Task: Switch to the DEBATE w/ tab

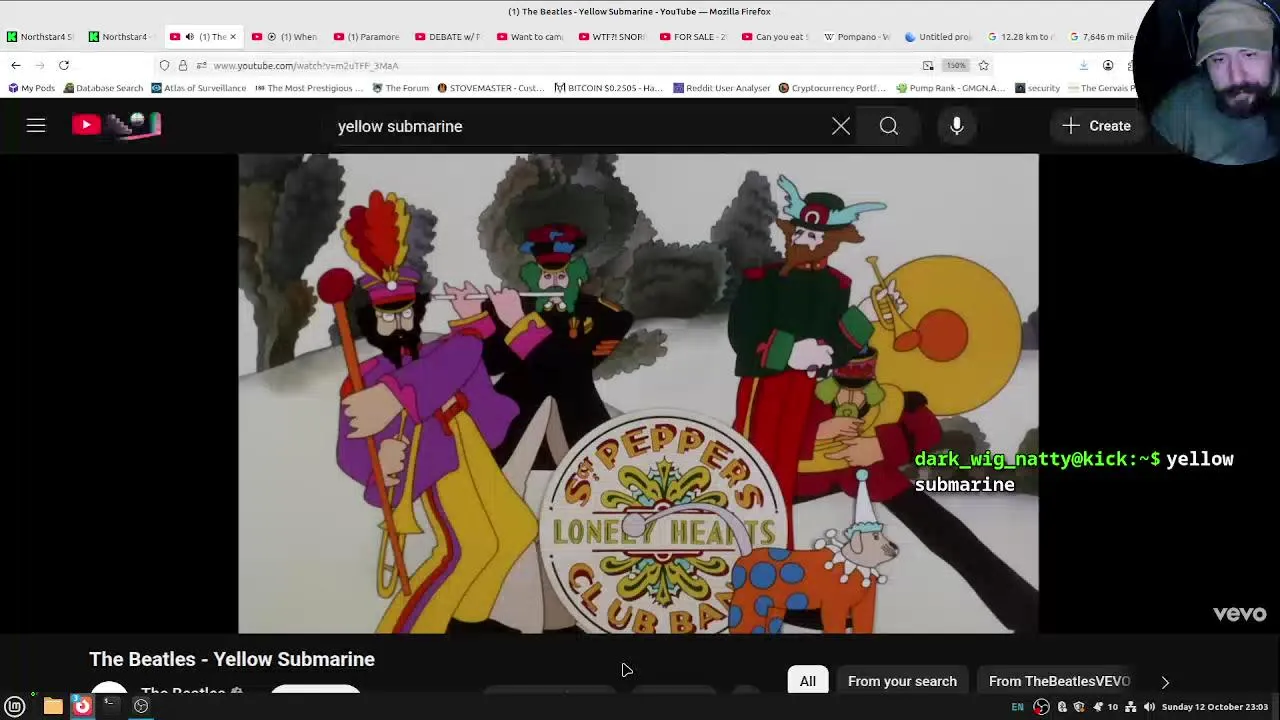Action: pos(448,37)
